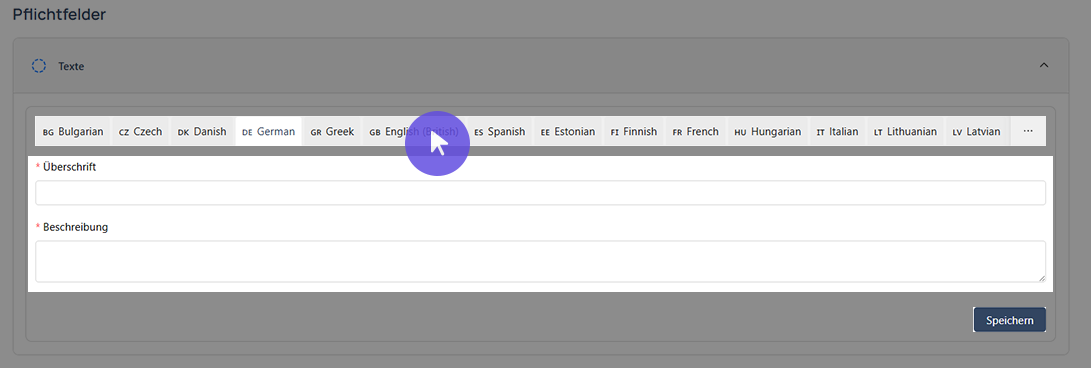Choose the Estonian language tab
The width and height of the screenshot is (1091, 368).
[568, 131]
